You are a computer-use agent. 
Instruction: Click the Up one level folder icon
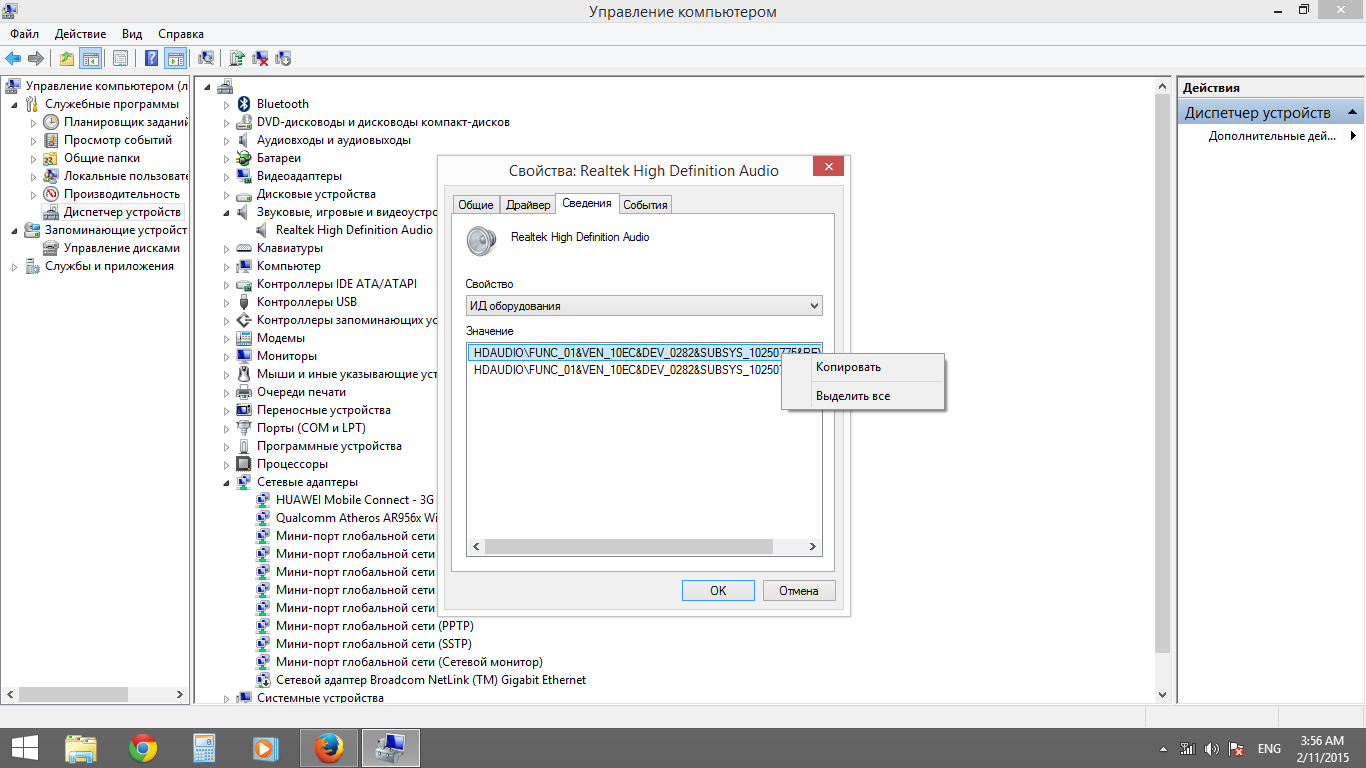[66, 58]
